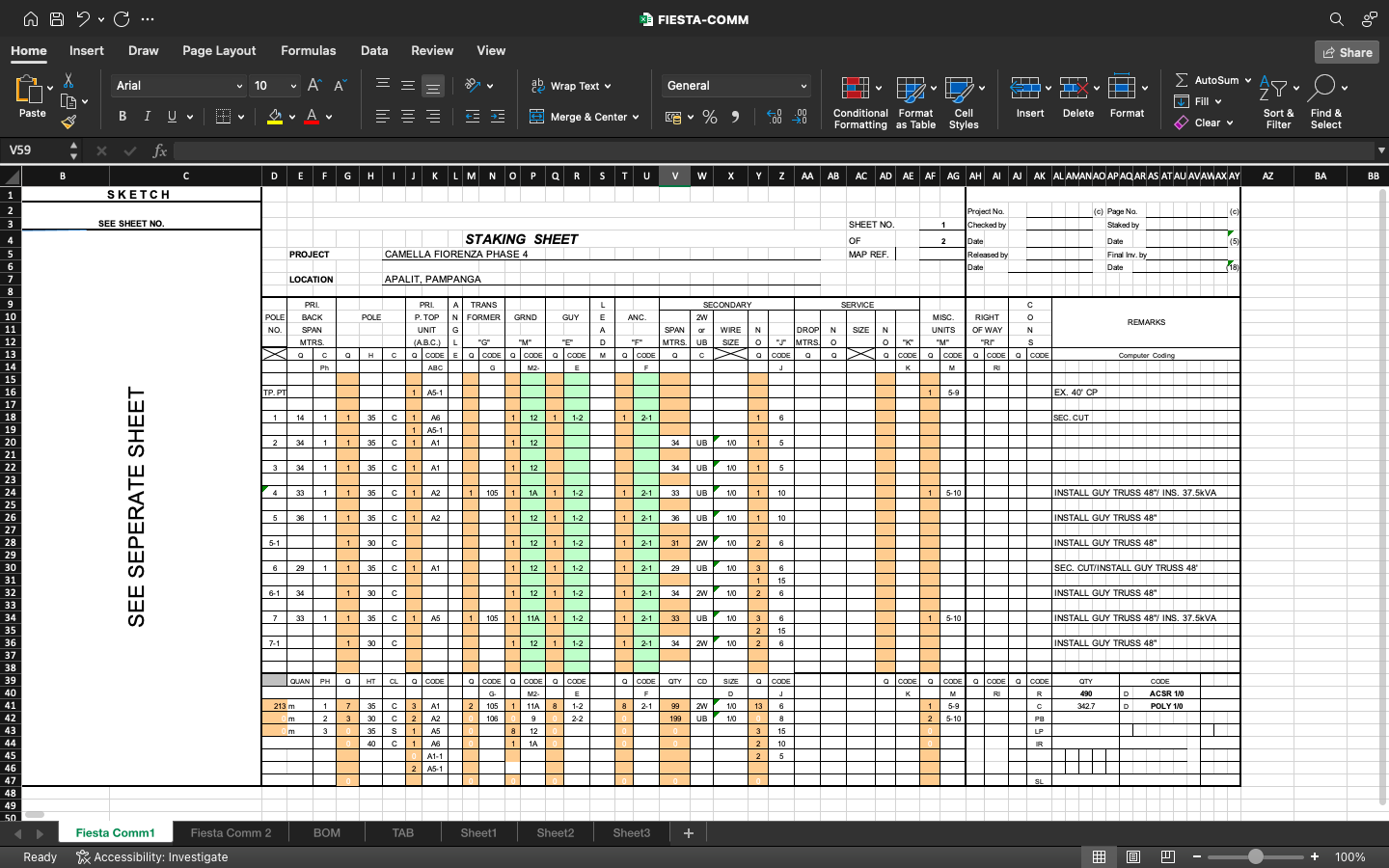The height and width of the screenshot is (868, 1389).
Task: Undo the last action
Action: coord(83,19)
